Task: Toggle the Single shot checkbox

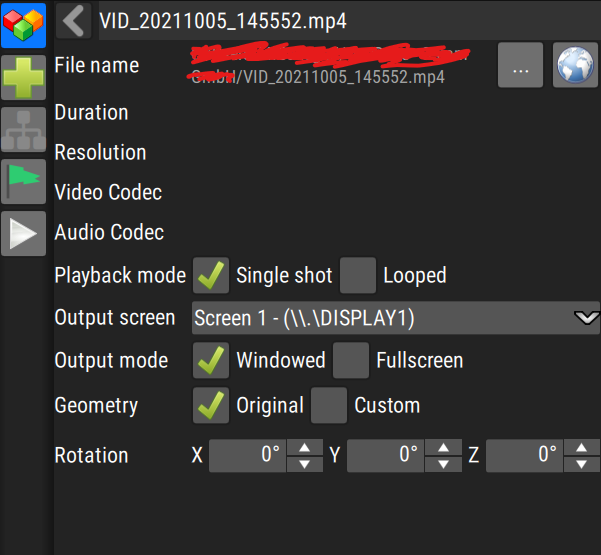Action: pyautogui.click(x=211, y=275)
